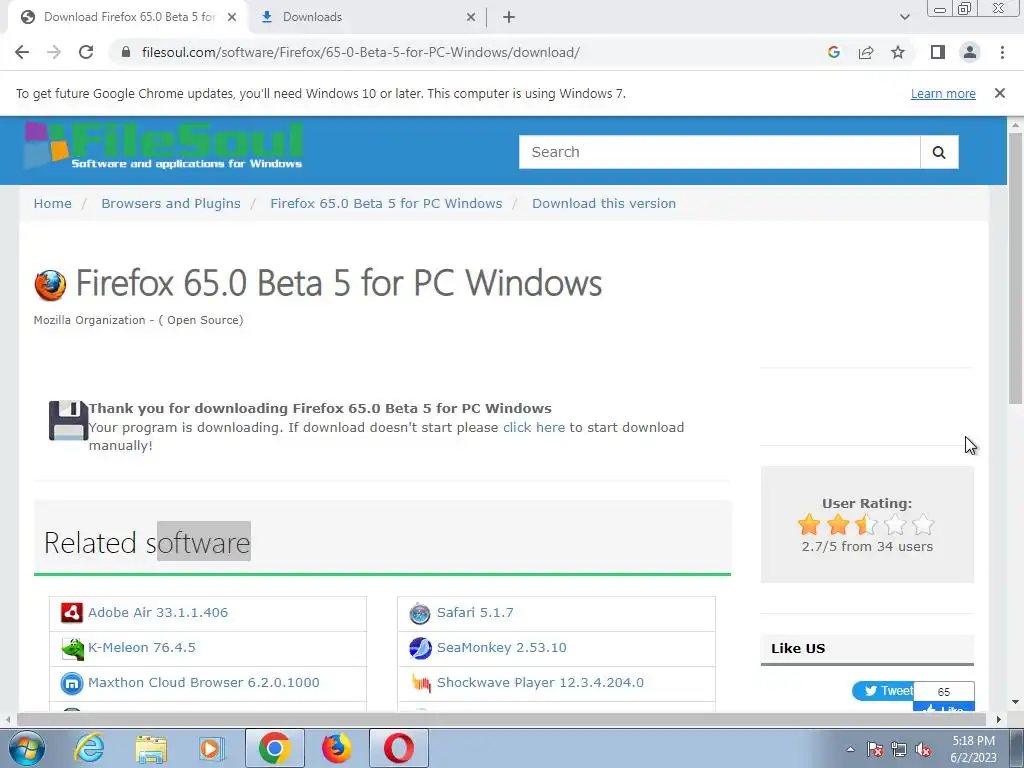Click the Tweet button
Image resolution: width=1024 pixels, height=768 pixels.
[884, 691]
